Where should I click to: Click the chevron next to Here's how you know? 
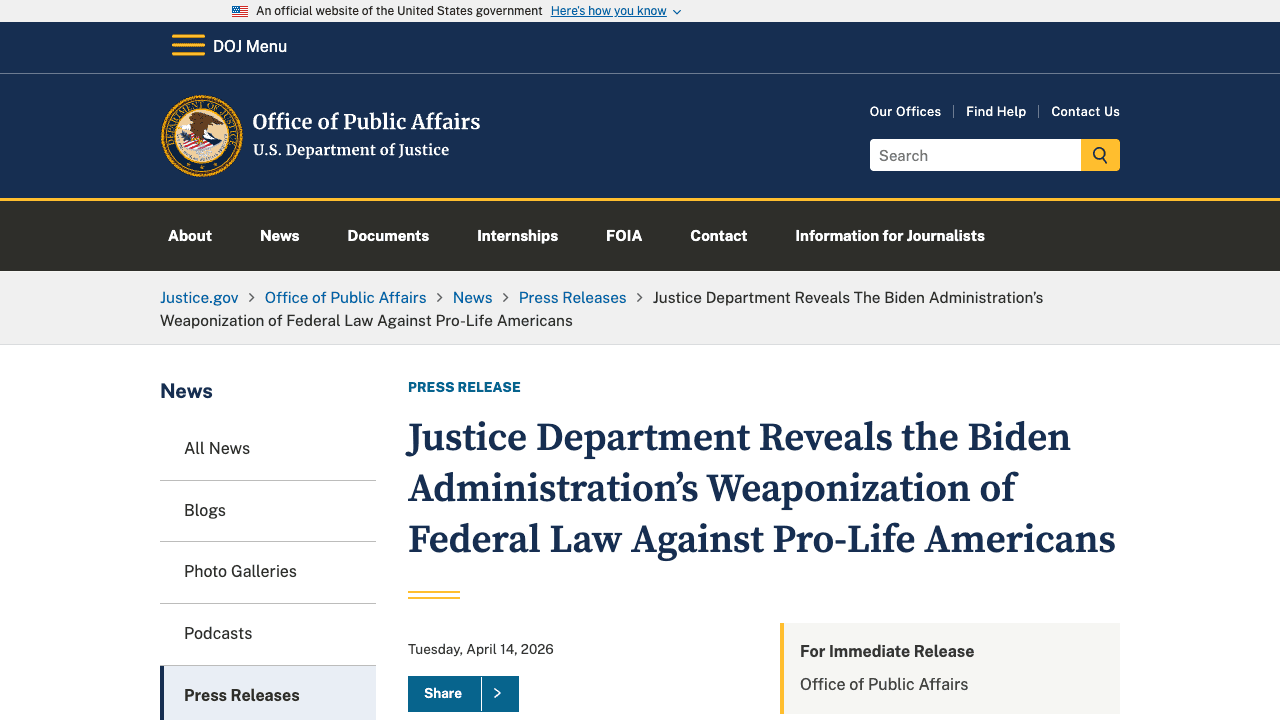[677, 11]
